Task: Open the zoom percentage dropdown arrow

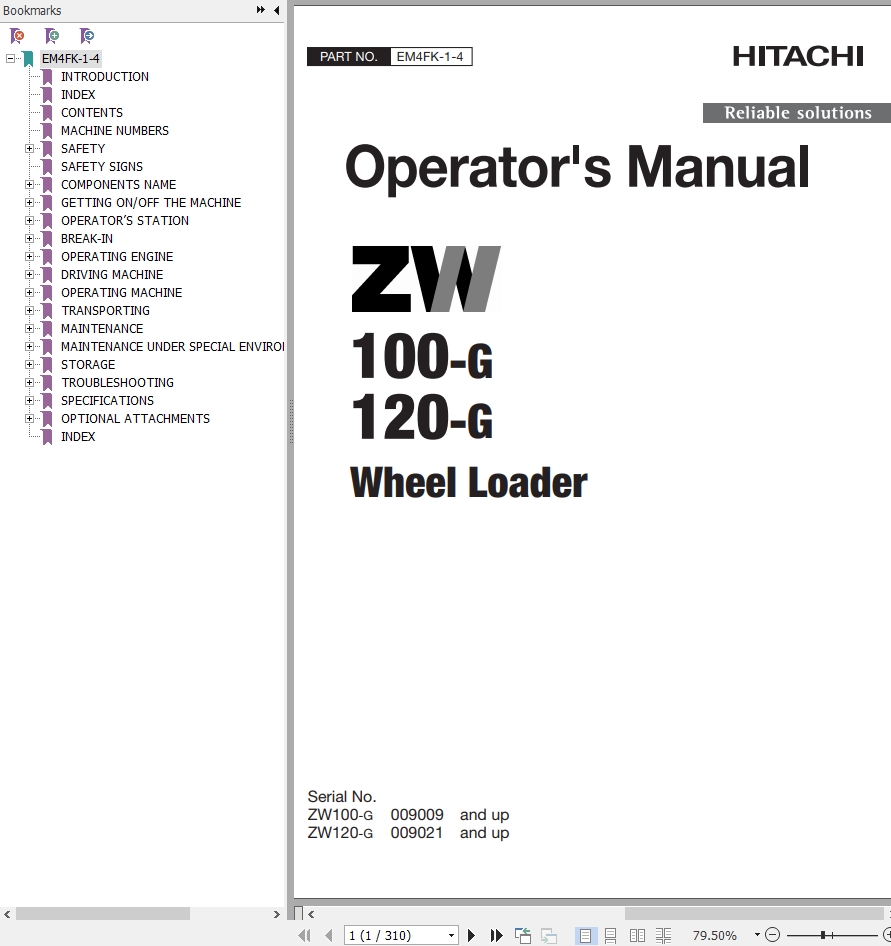Action: (x=757, y=935)
